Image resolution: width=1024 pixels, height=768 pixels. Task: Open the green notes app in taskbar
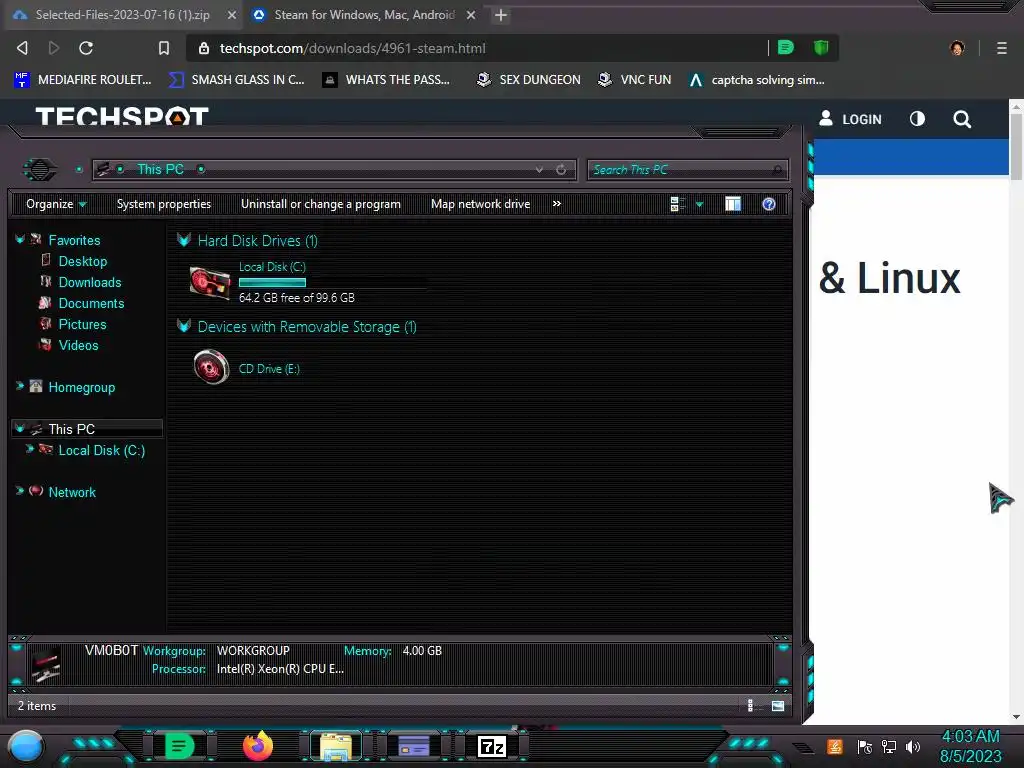pos(179,746)
